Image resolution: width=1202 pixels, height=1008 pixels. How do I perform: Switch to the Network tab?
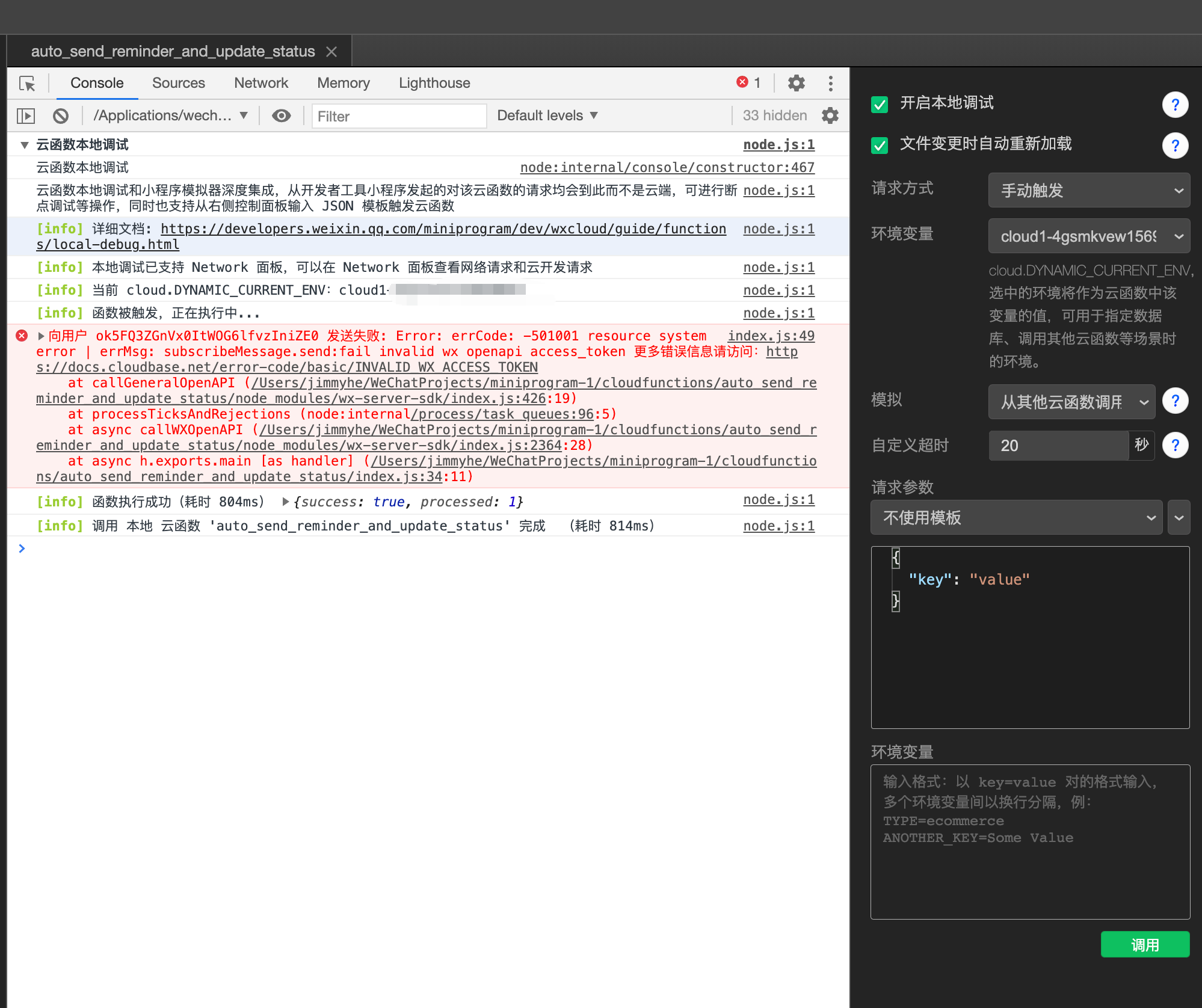point(260,83)
